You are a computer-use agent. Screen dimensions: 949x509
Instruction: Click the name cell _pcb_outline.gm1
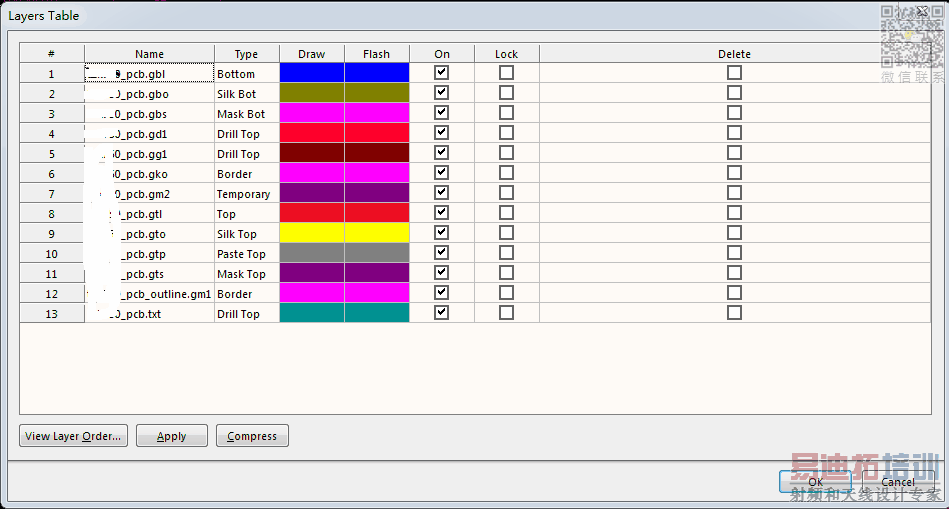tap(149, 294)
